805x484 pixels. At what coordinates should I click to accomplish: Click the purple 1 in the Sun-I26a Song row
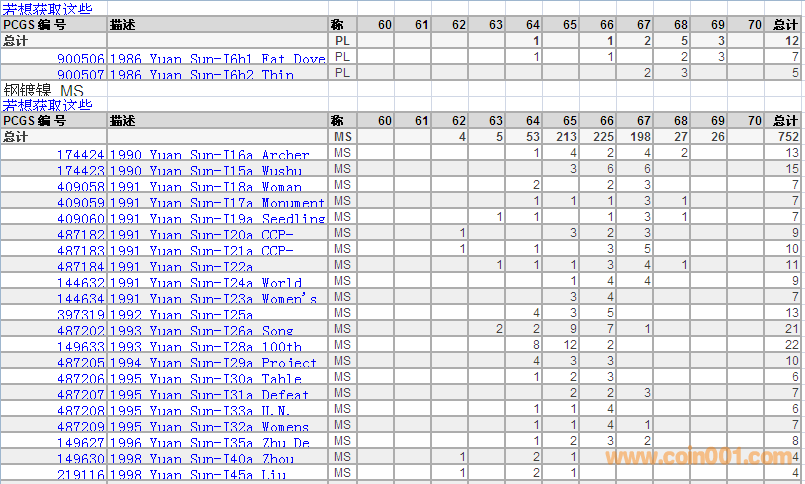coord(647,330)
